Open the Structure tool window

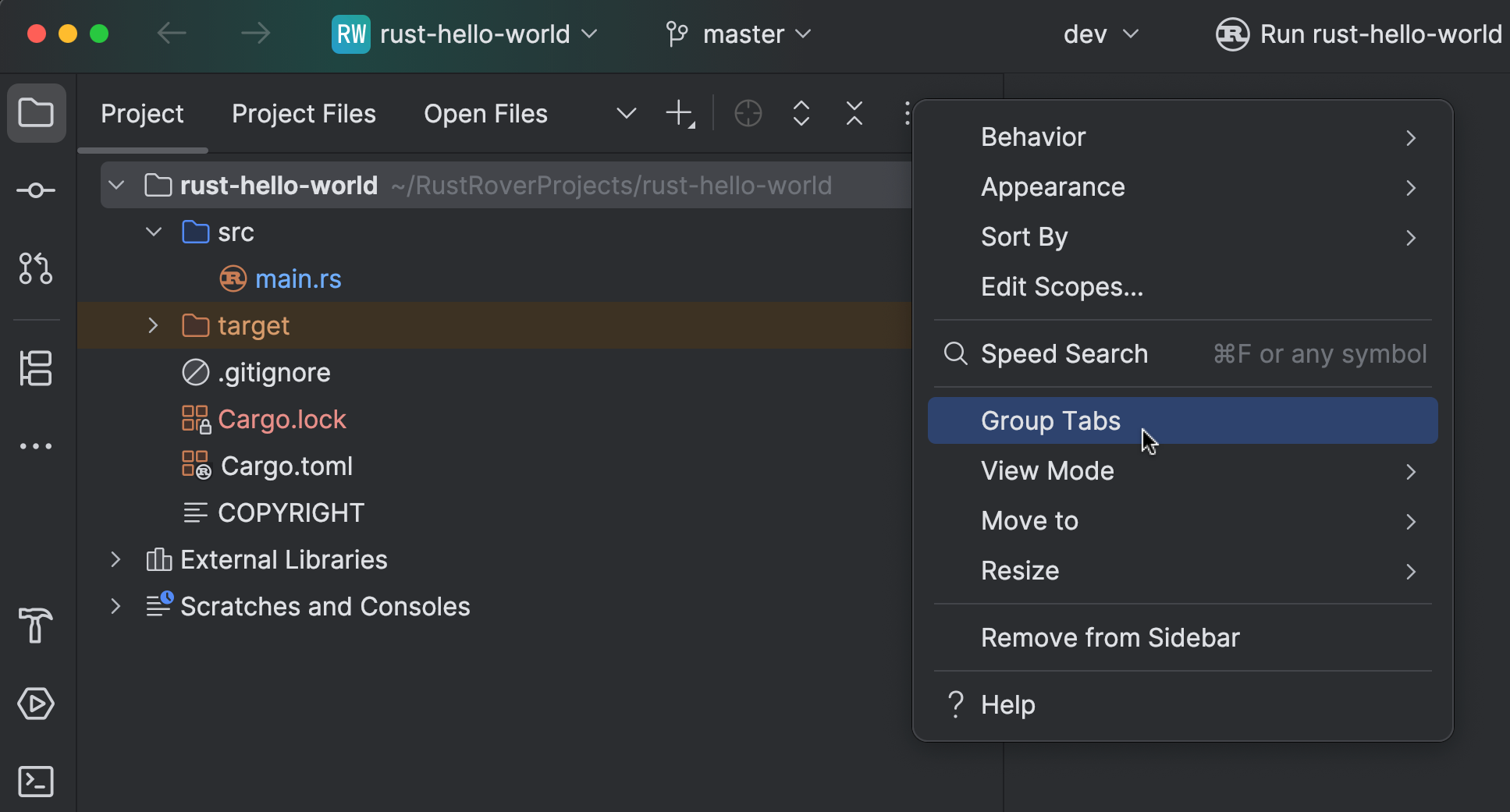(x=36, y=368)
